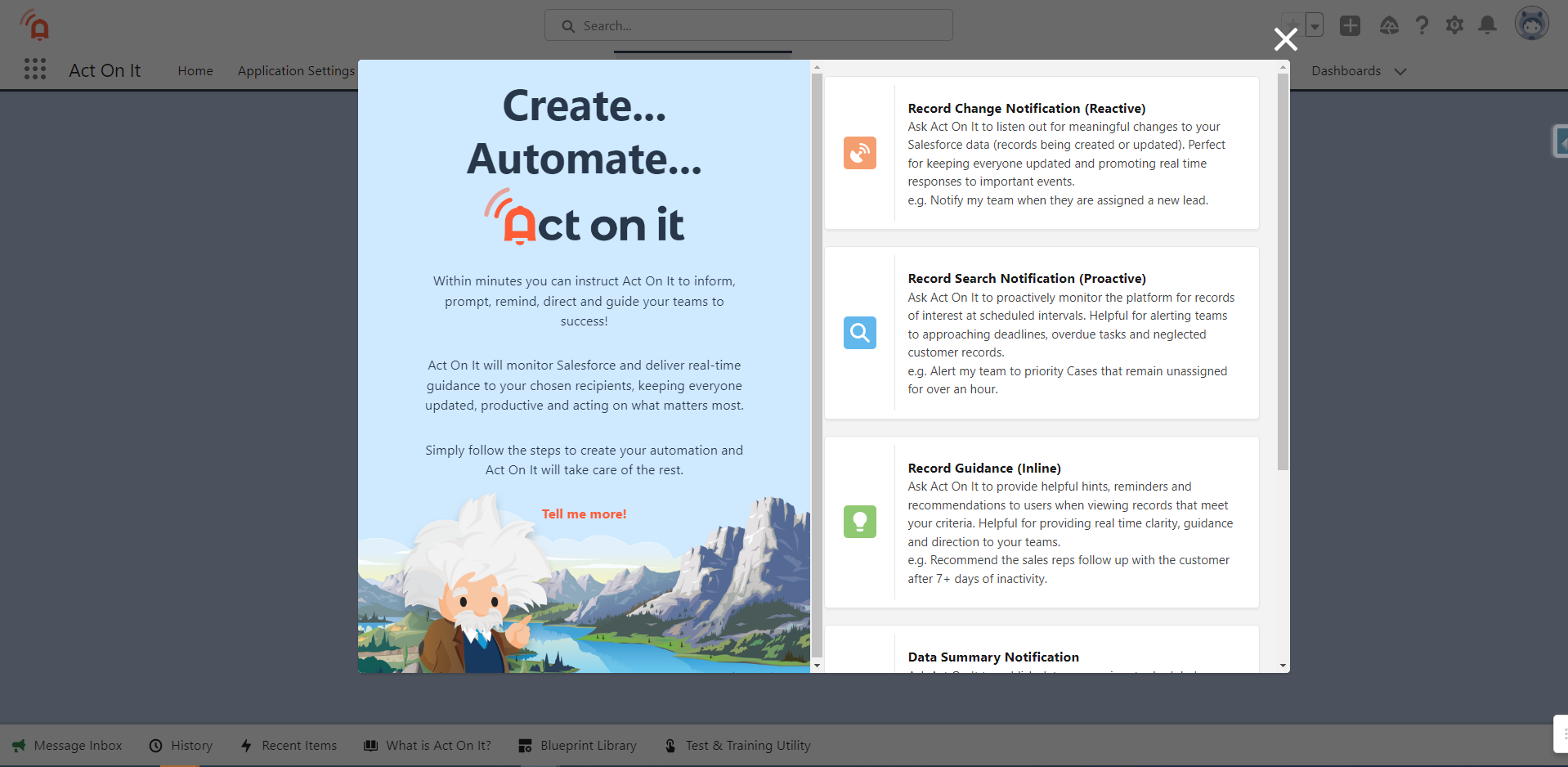This screenshot has width=1568, height=767.
Task: Click the green Record Guidance lightbulb icon
Action: [859, 522]
